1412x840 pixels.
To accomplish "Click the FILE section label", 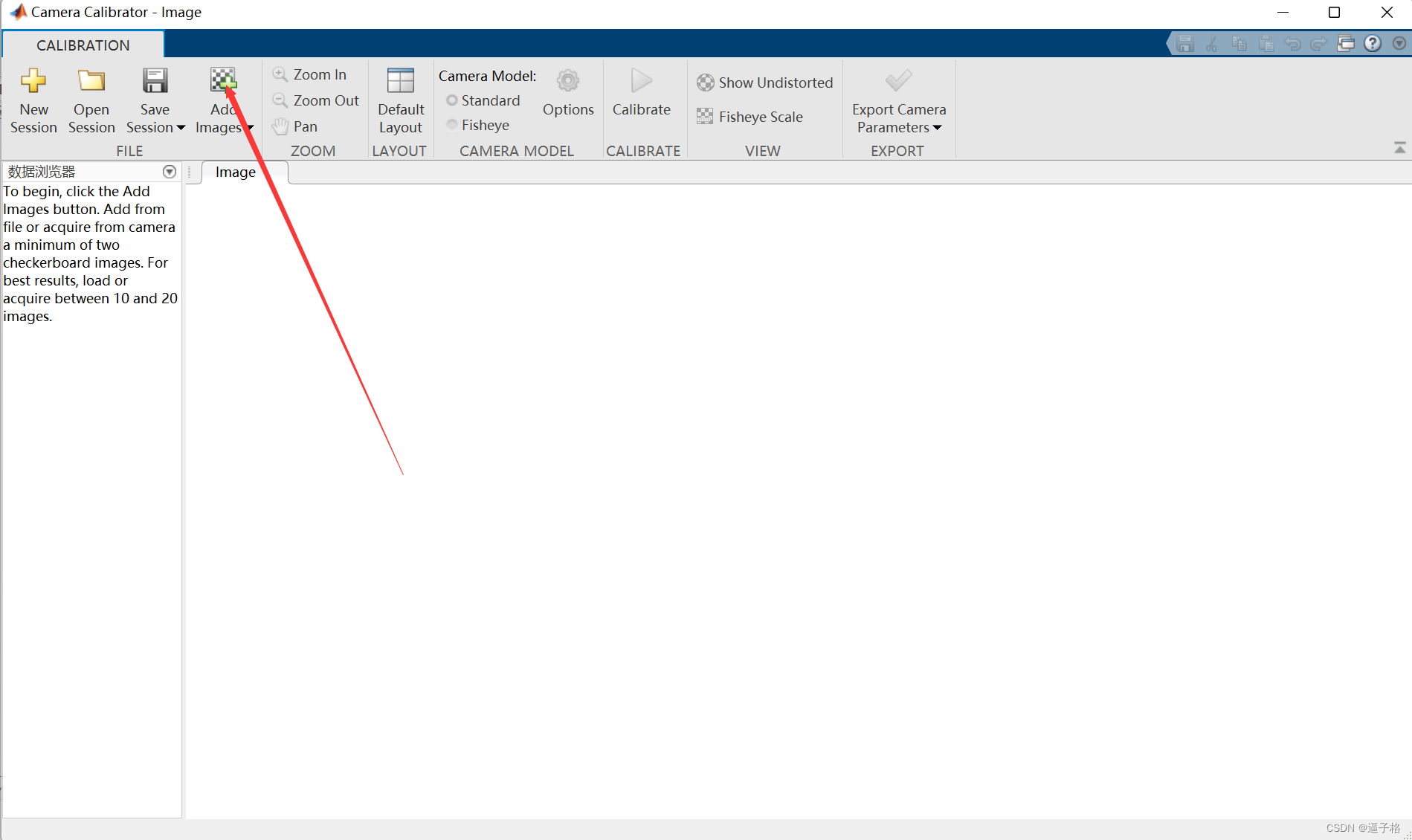I will [129, 151].
